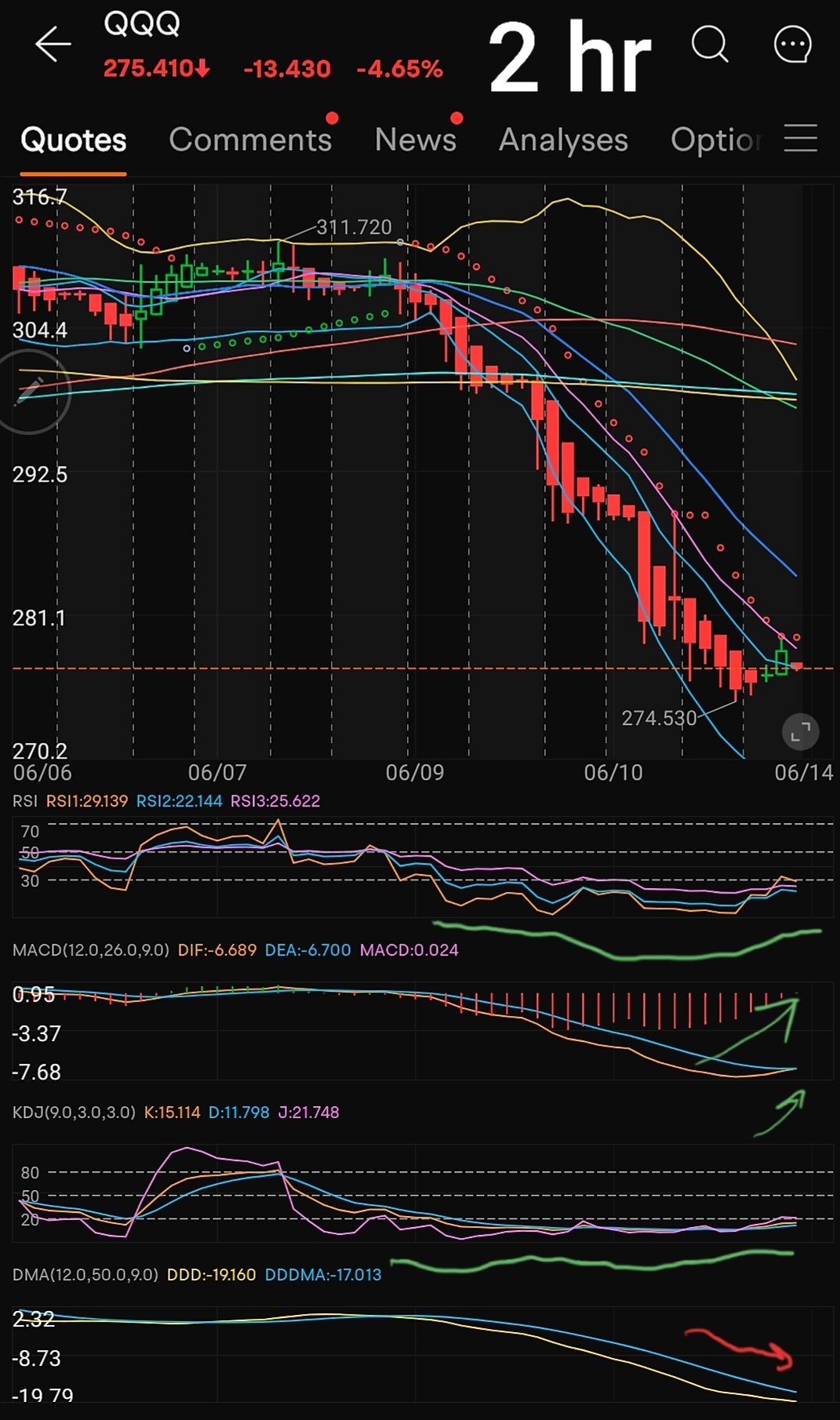
Task: Open the chat bubble message icon
Action: click(x=792, y=45)
